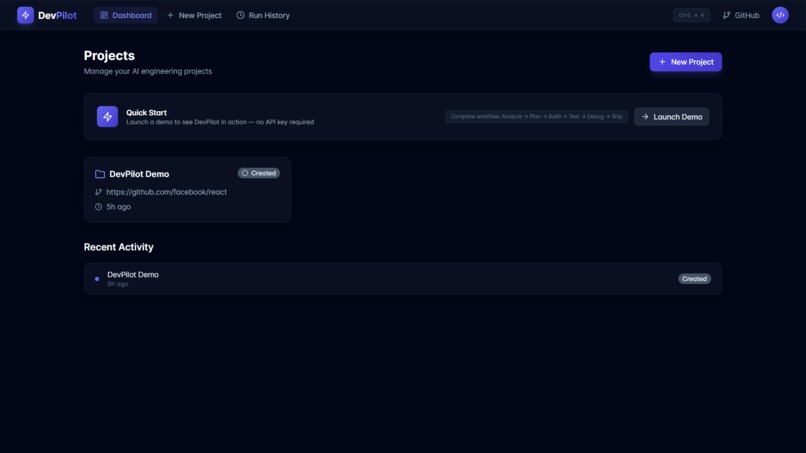The image size is (806, 453).
Task: Click the Ctrl + K shortcut box
Action: tap(691, 15)
